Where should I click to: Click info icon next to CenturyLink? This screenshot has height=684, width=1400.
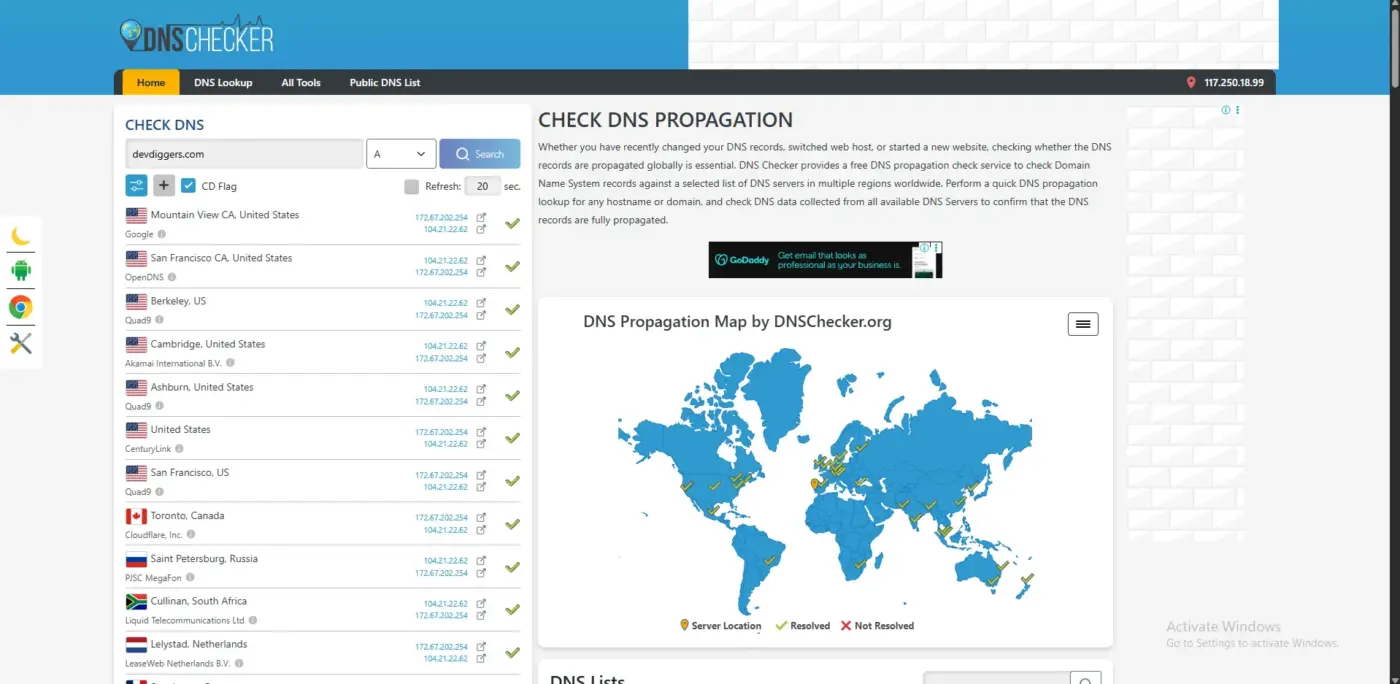click(x=179, y=449)
